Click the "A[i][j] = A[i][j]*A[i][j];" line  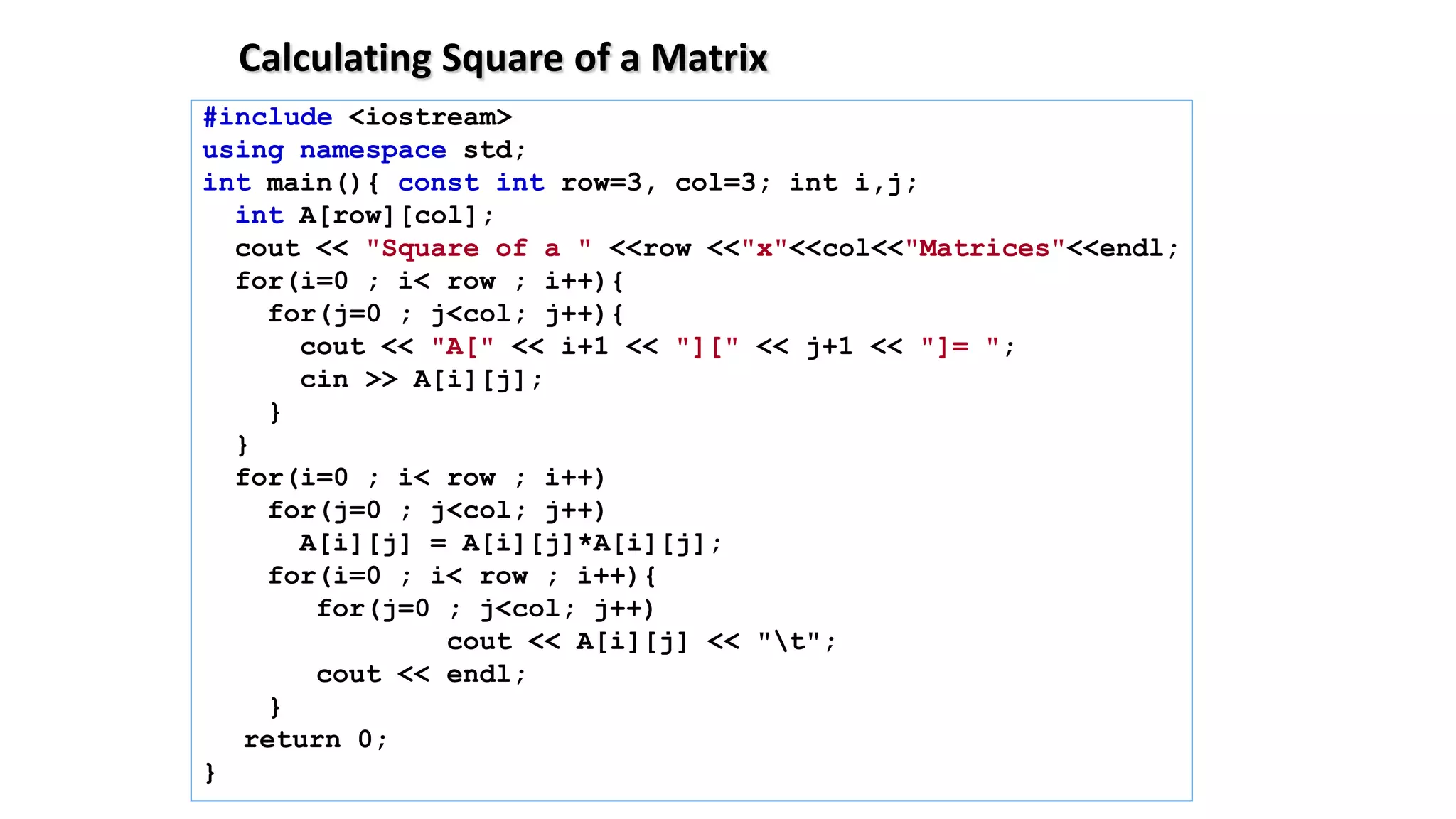510,543
